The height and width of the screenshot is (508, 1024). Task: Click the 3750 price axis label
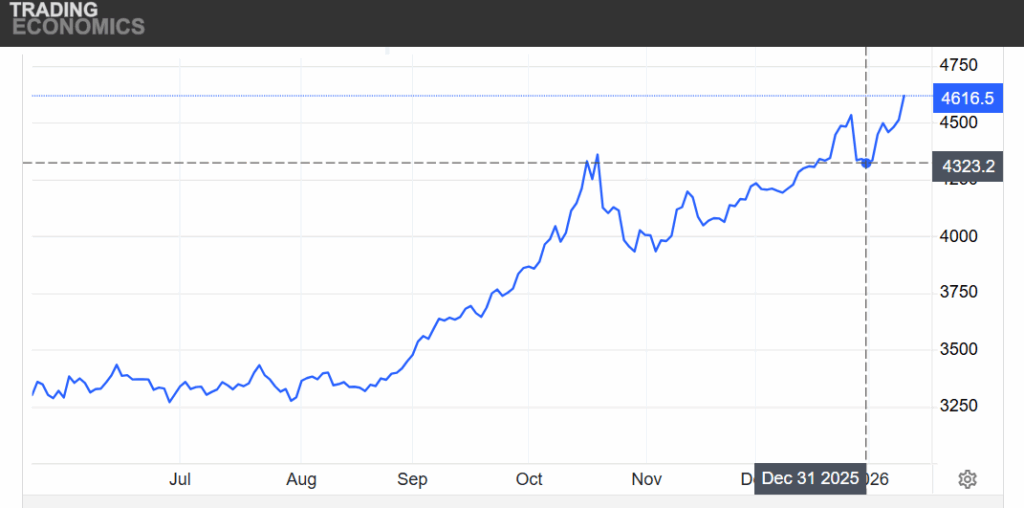[x=959, y=292]
